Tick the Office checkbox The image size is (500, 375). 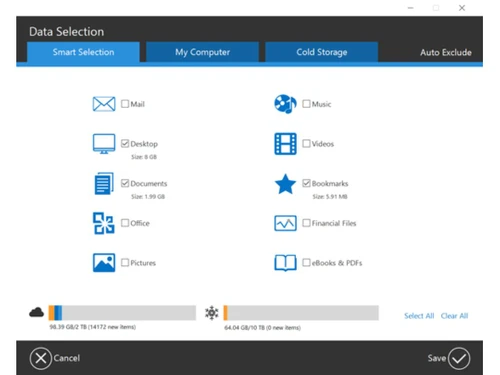[x=125, y=223]
